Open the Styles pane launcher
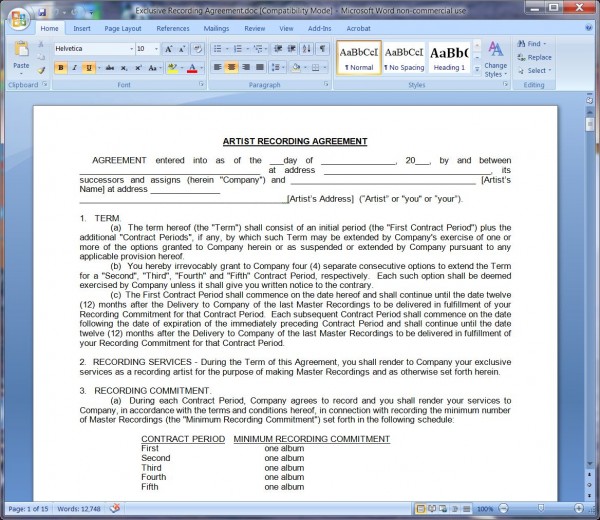The height and width of the screenshot is (520, 600). pos(505,84)
